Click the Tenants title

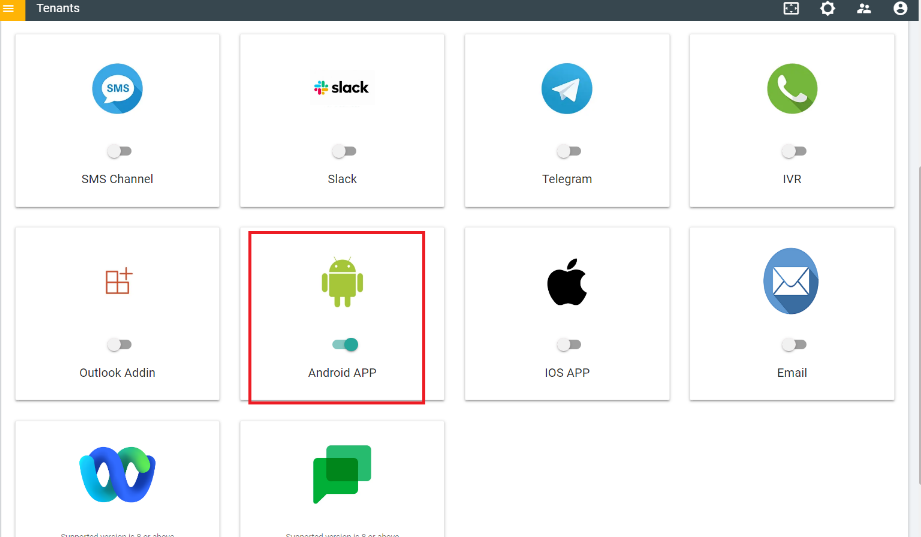pos(58,8)
